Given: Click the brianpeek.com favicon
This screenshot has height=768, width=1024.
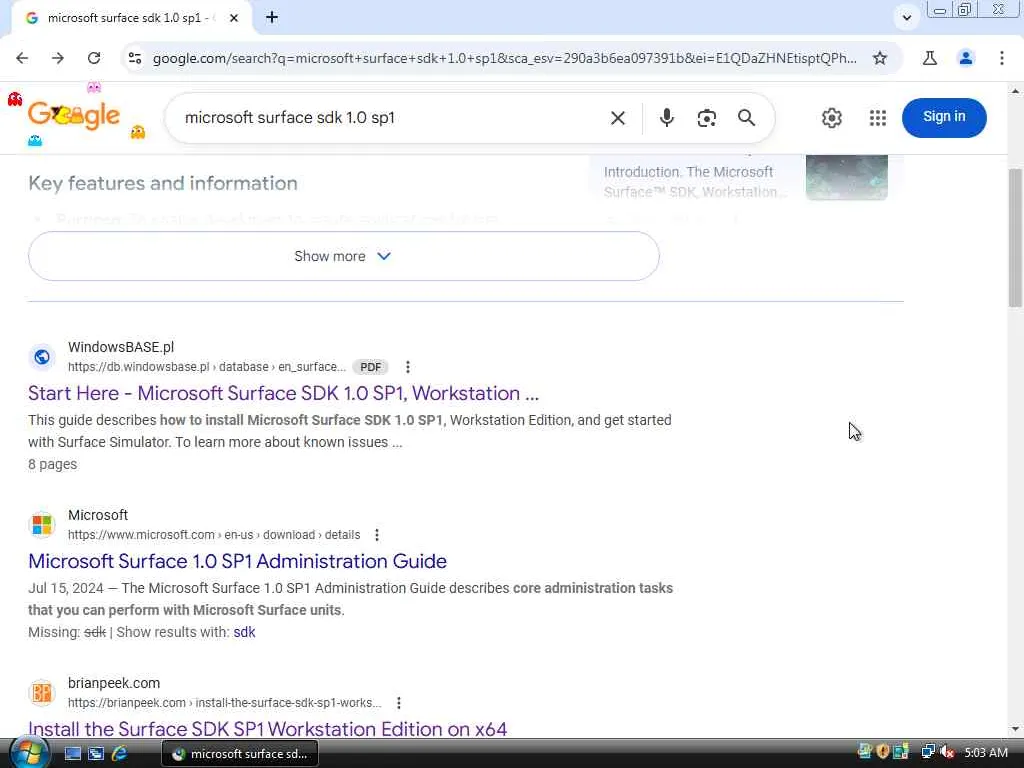Looking at the screenshot, I should click(42, 692).
